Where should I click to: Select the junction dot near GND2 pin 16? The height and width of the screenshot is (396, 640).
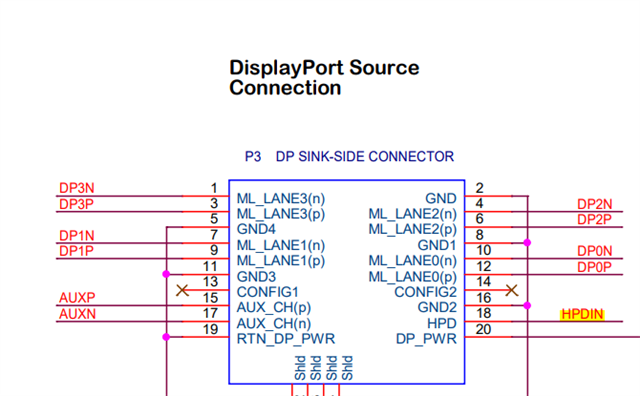527,305
